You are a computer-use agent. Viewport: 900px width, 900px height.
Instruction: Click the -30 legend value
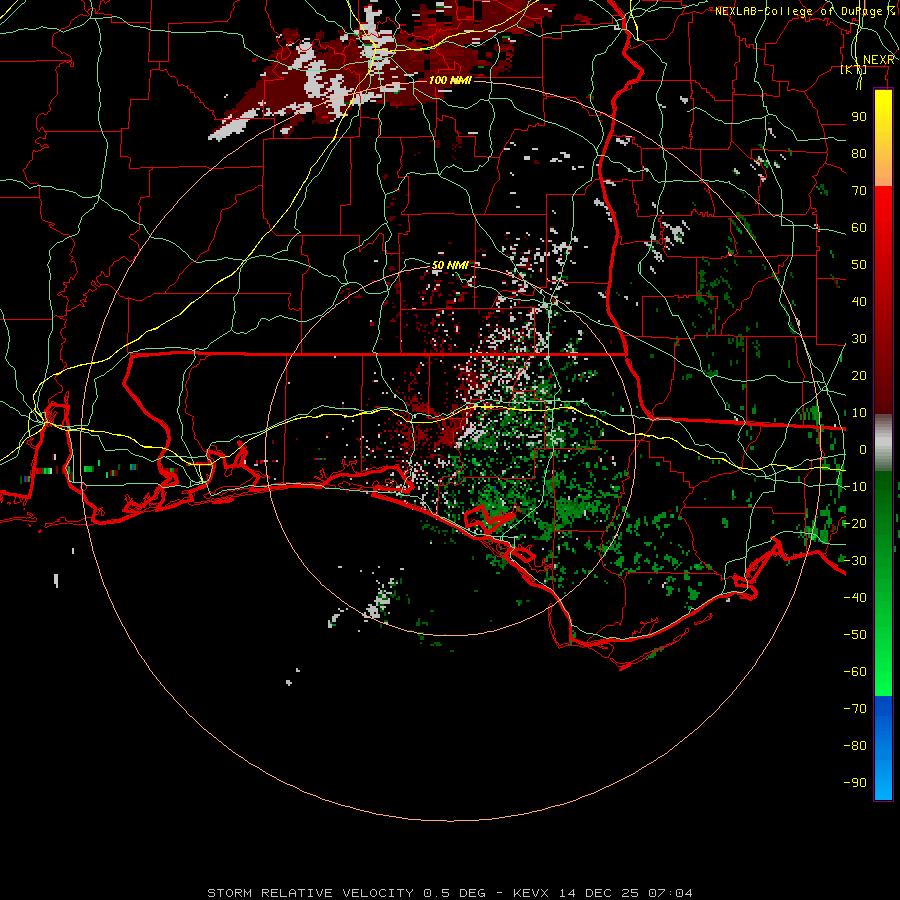(855, 561)
